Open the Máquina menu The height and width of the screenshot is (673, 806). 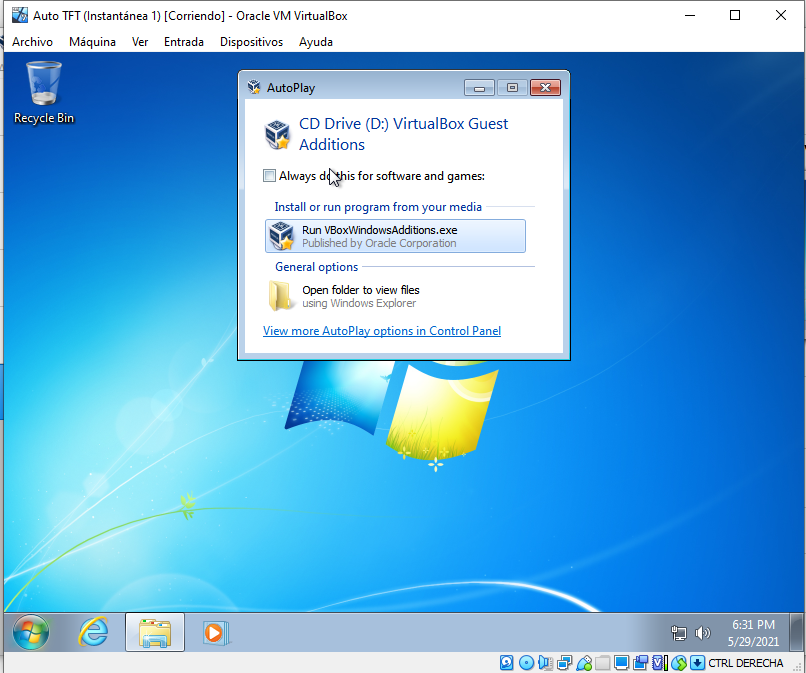(x=92, y=42)
